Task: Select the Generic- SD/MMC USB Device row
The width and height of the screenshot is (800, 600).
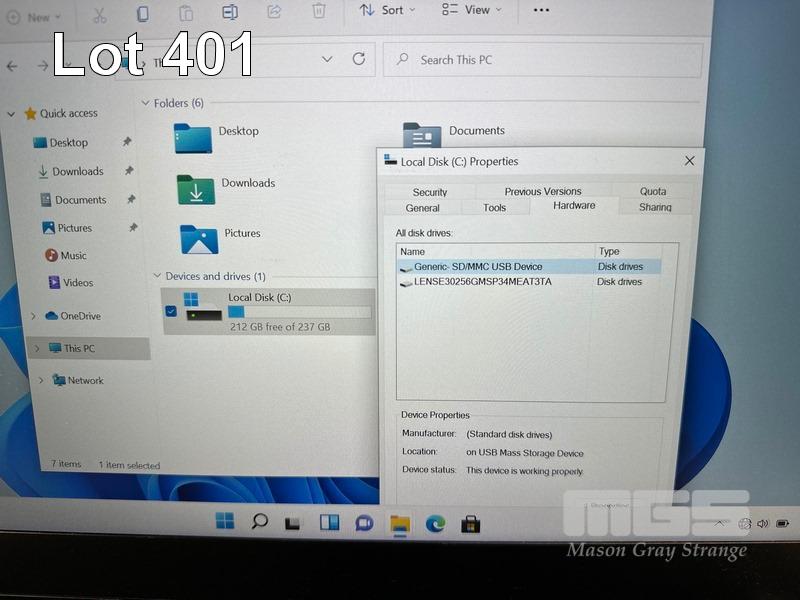Action: (478, 267)
